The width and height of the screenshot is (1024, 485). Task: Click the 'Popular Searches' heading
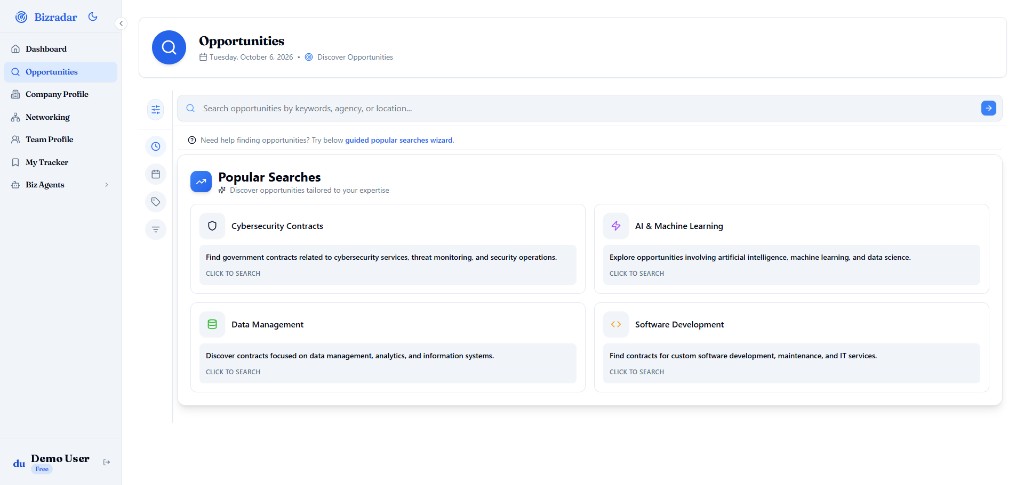[x=269, y=177]
